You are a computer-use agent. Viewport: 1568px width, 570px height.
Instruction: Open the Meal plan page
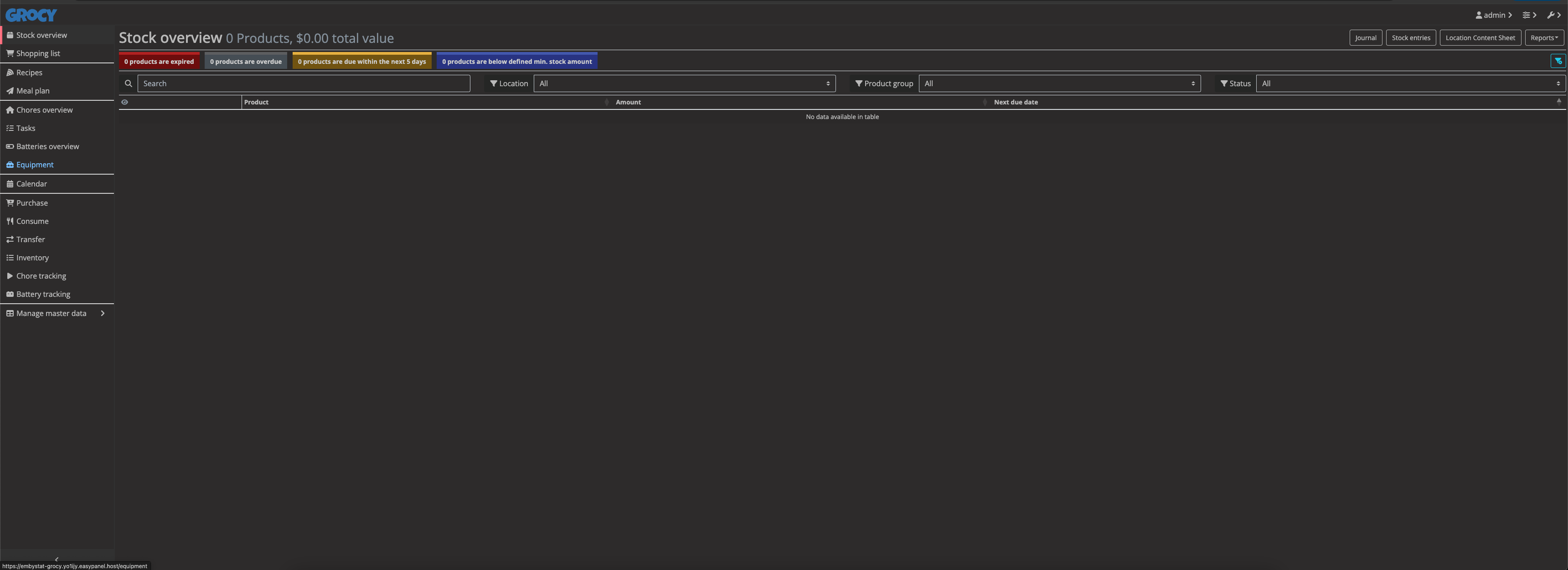[31, 90]
